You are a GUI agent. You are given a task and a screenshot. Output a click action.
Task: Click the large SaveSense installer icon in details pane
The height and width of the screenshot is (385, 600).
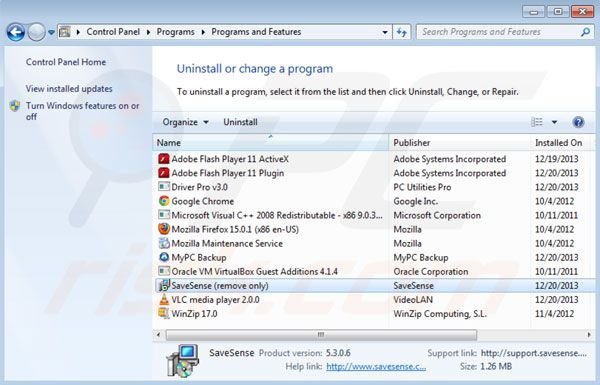[183, 360]
